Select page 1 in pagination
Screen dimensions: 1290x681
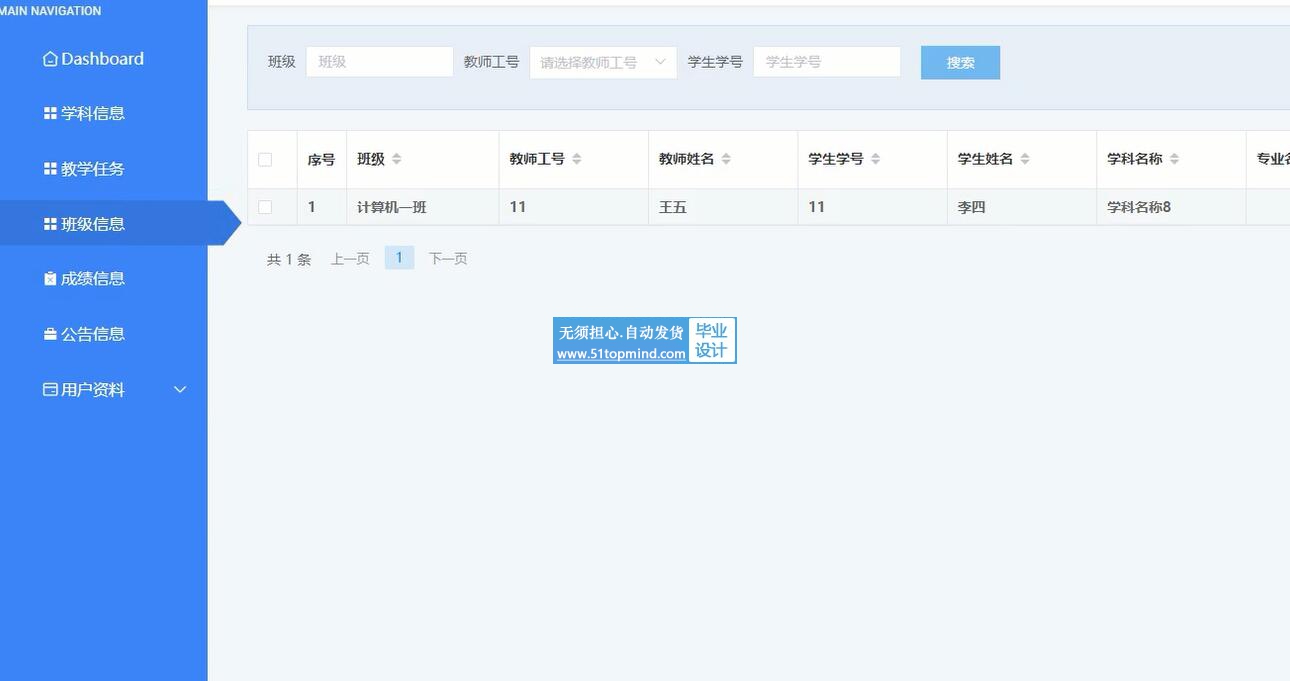[x=399, y=258]
